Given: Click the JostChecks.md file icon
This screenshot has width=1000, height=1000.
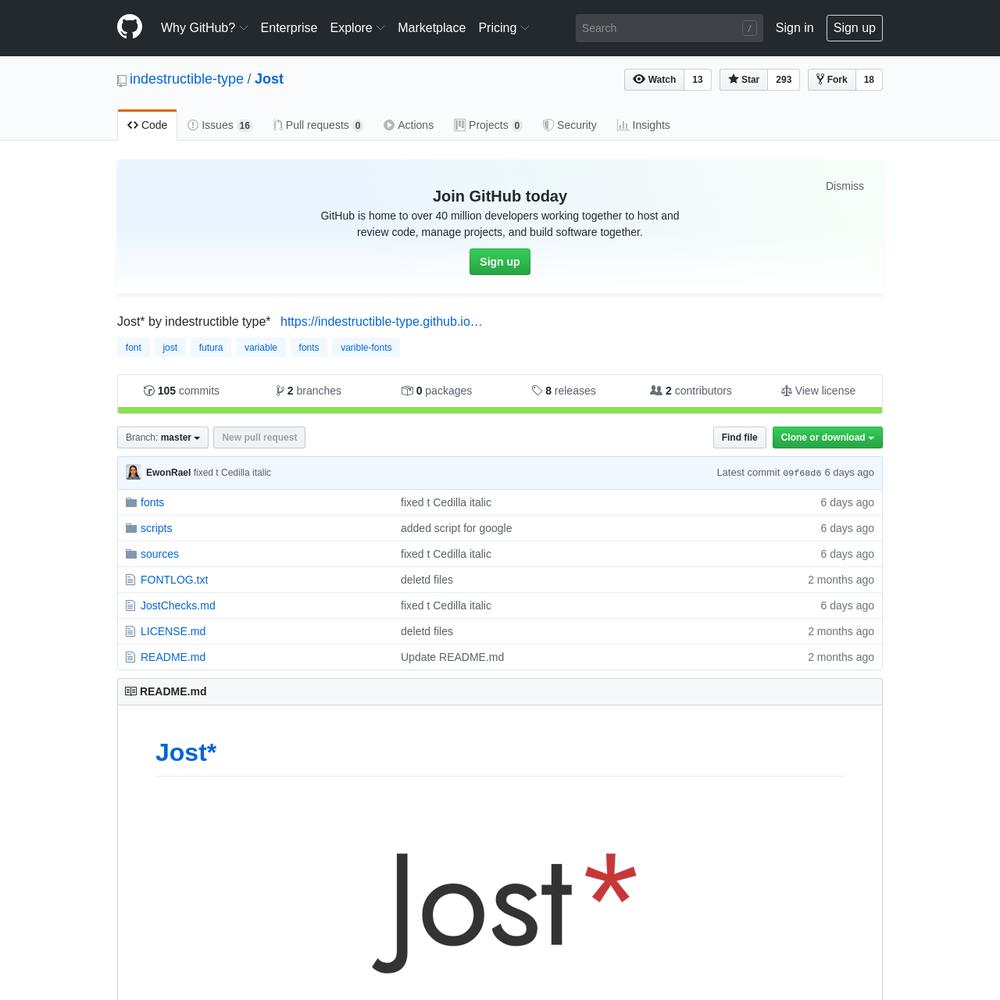Looking at the screenshot, I should tap(131, 605).
